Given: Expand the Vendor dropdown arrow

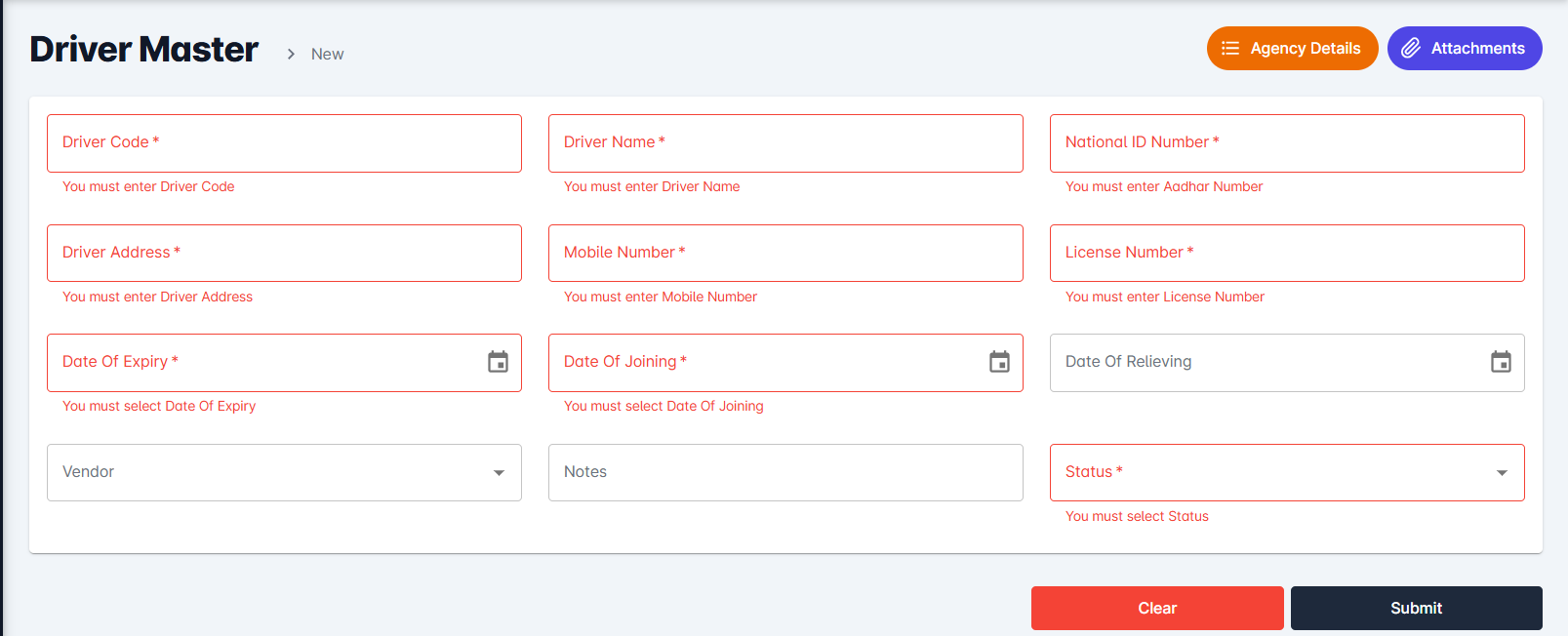Looking at the screenshot, I should (x=499, y=472).
